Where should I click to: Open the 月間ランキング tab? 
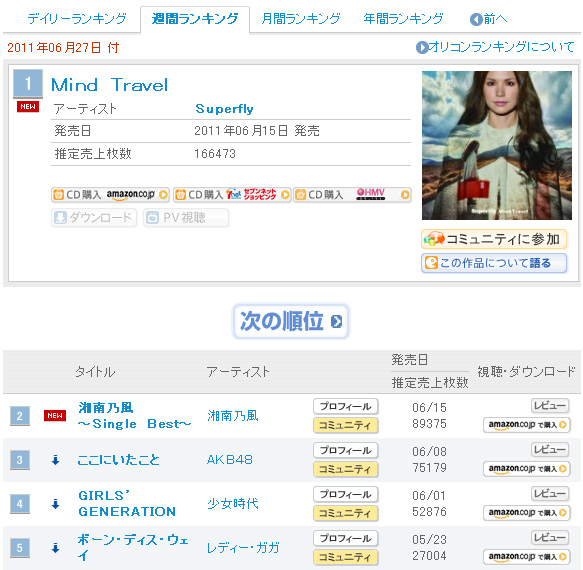pos(301,19)
